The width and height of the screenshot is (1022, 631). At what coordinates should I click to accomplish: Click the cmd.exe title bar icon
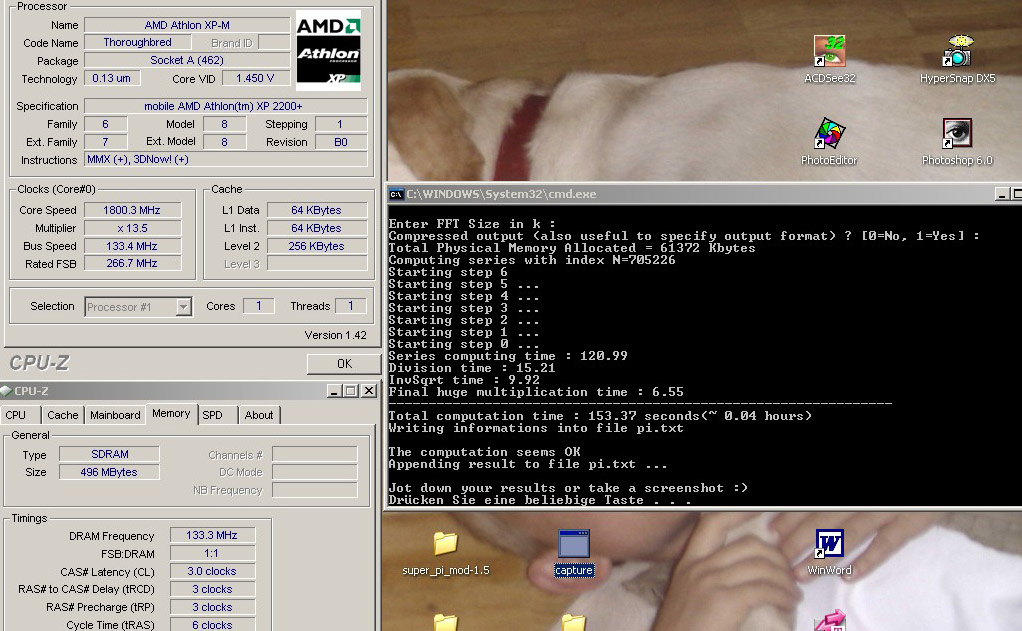(396, 194)
